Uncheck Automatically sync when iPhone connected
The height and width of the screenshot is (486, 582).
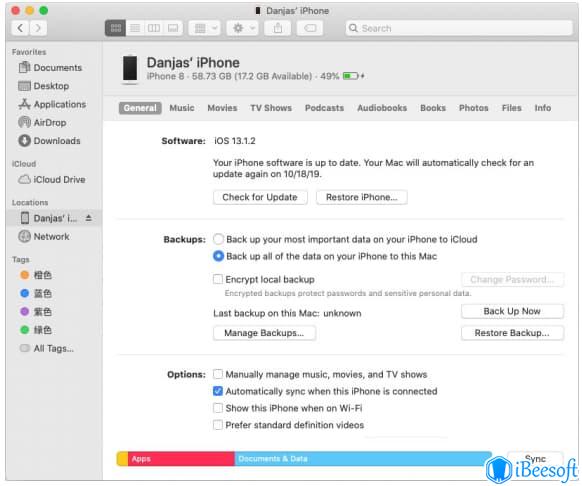218,391
